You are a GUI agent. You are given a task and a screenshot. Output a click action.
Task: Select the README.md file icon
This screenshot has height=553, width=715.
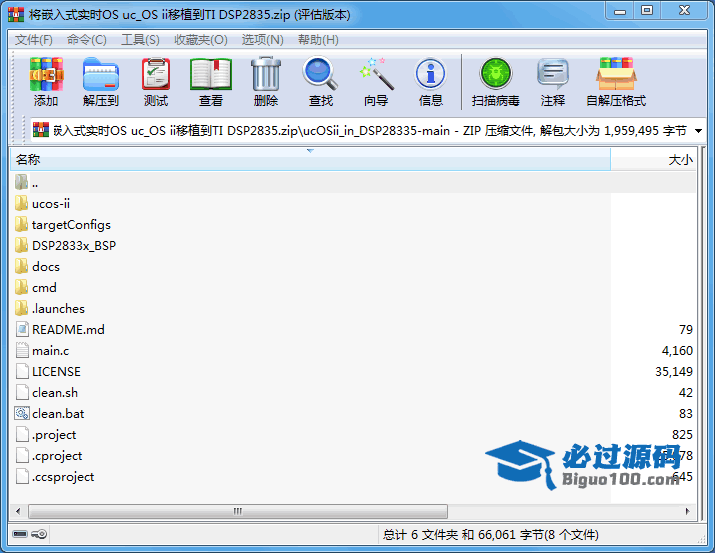point(22,329)
